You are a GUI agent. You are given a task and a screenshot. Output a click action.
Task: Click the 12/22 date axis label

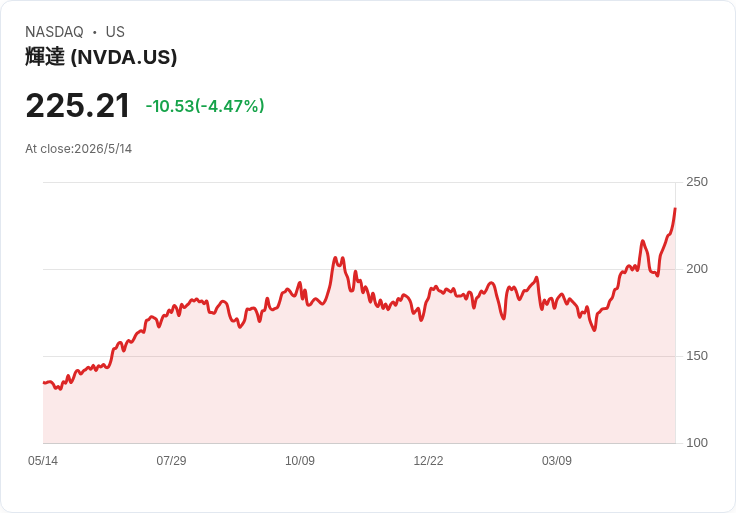428,460
